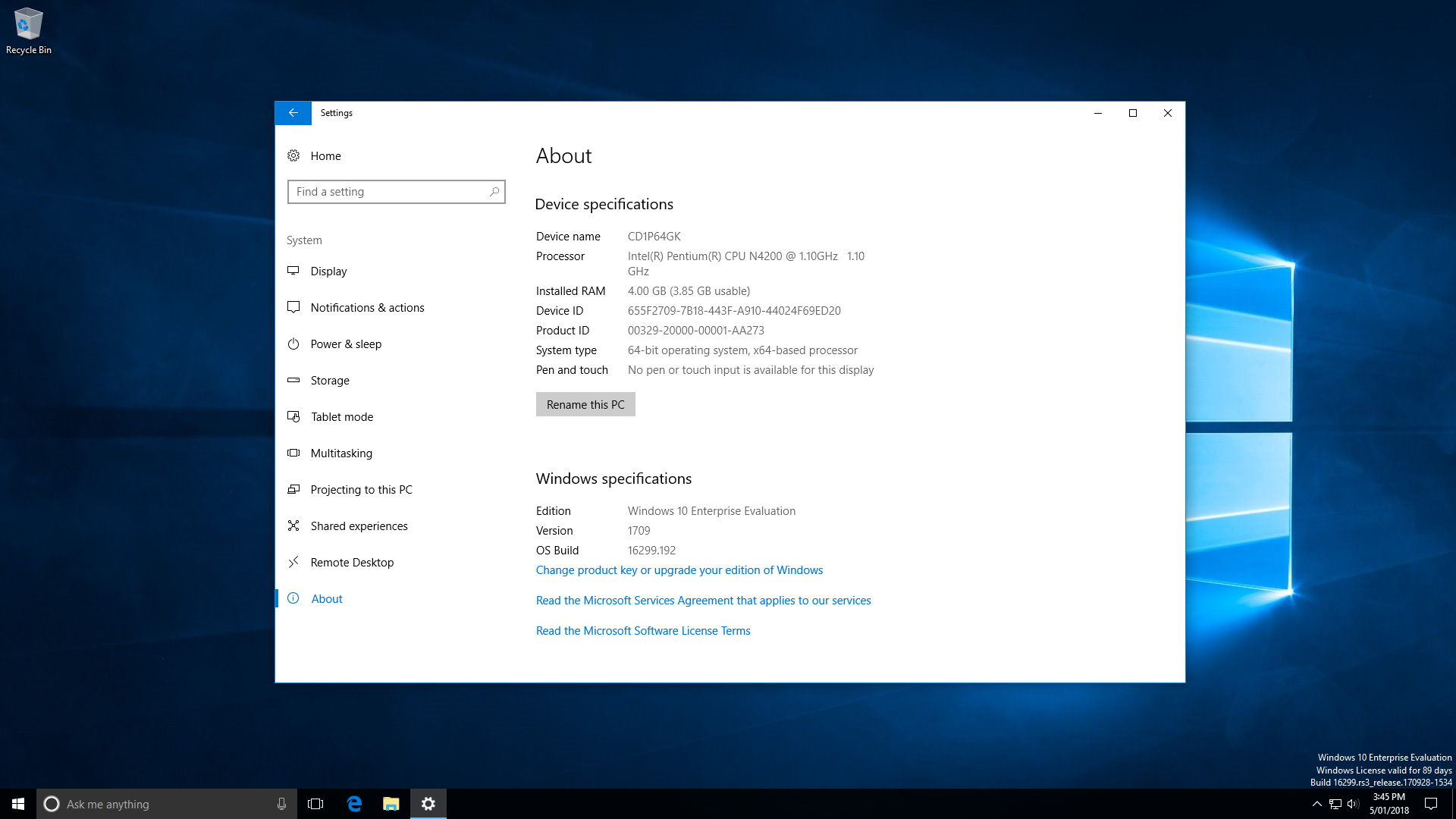The height and width of the screenshot is (819, 1456).
Task: Click the Ask me anything search box
Action: (x=166, y=804)
